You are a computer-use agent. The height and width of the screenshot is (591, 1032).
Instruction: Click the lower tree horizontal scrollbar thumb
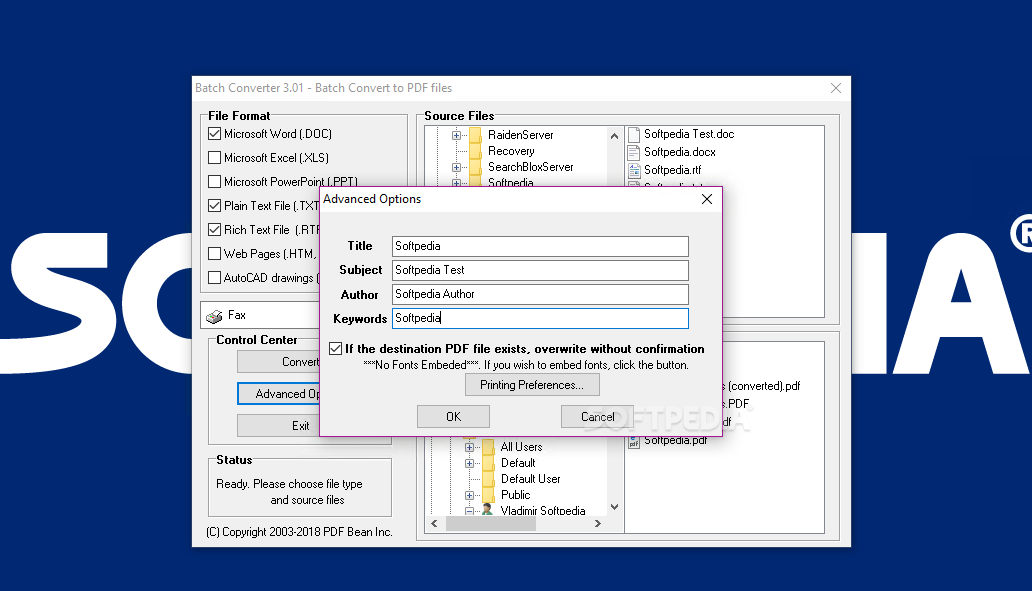click(x=490, y=524)
